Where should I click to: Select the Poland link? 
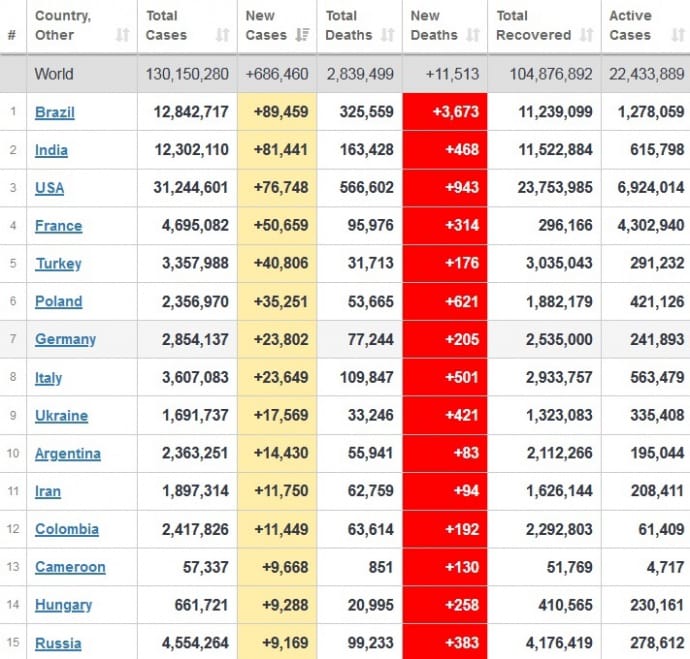click(x=58, y=301)
